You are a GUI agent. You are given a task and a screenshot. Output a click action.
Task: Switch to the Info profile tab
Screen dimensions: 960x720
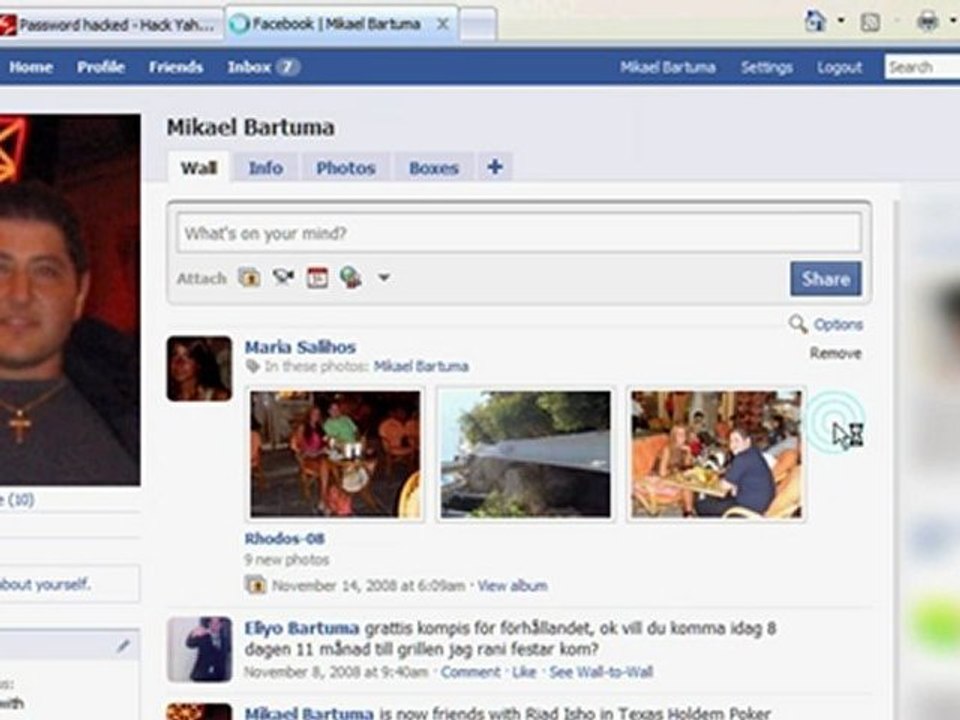pyautogui.click(x=266, y=168)
